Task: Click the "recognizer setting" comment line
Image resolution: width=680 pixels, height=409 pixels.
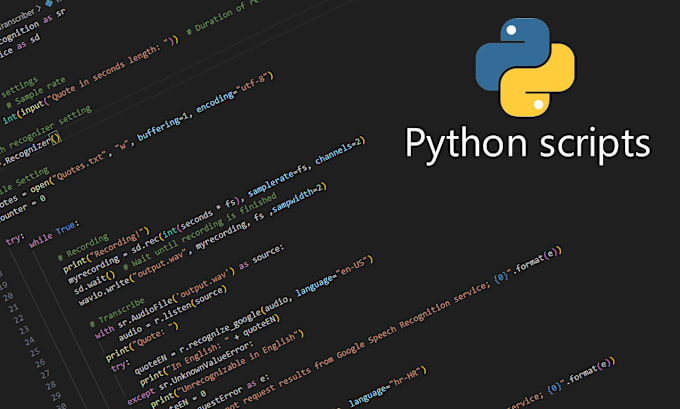Action: point(45,129)
